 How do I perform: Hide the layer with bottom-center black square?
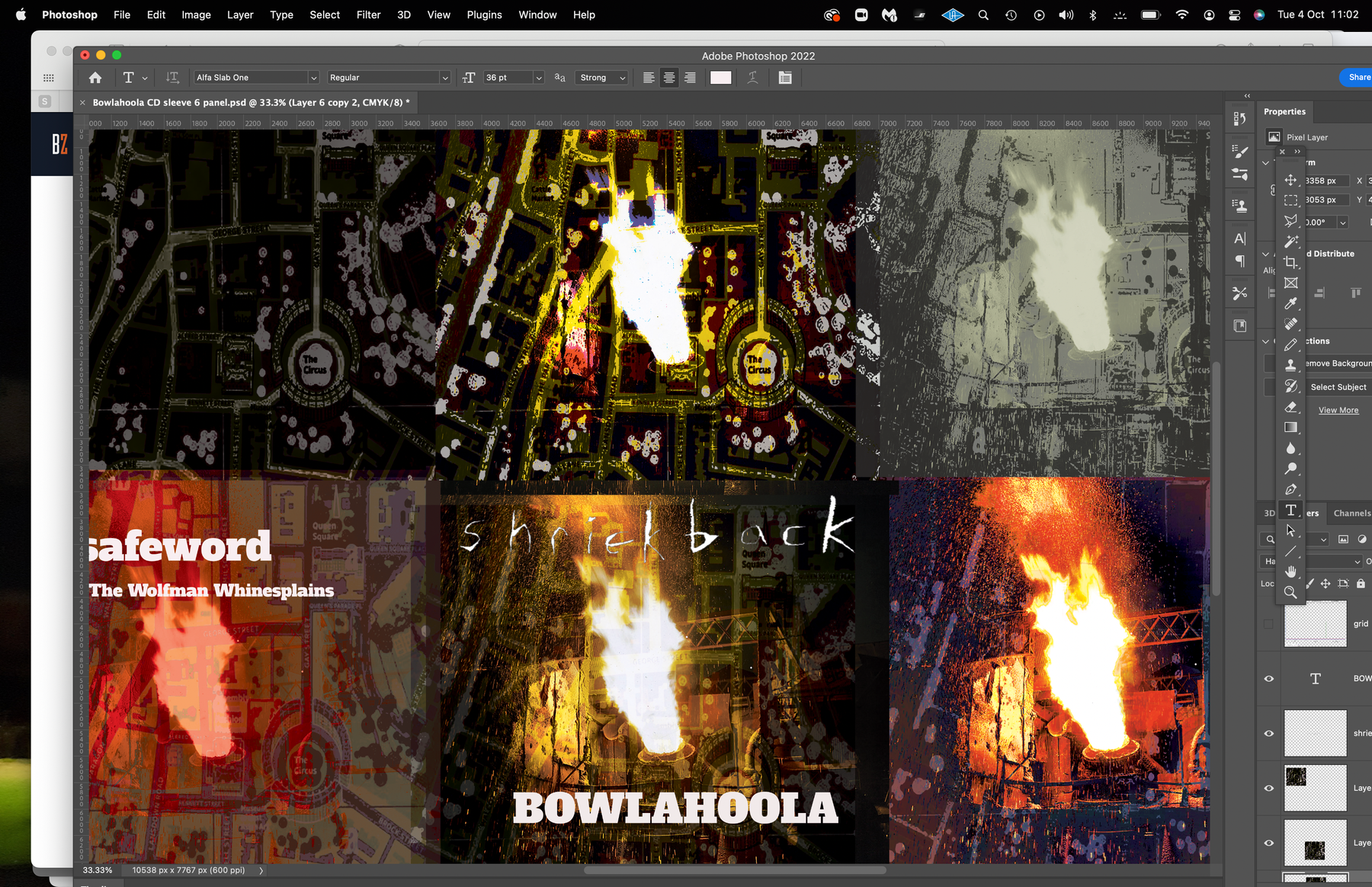click(1269, 844)
